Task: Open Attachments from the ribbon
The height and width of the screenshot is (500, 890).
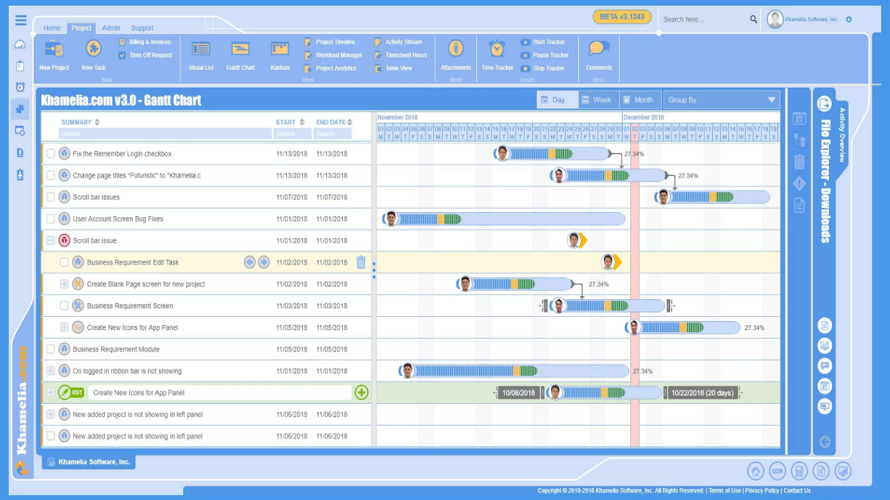Action: tap(455, 50)
